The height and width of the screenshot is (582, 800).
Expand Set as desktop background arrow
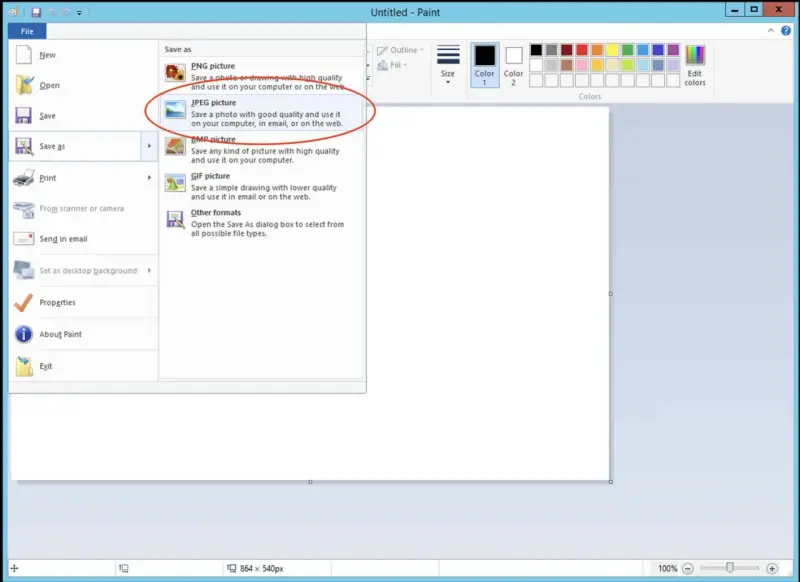click(149, 270)
